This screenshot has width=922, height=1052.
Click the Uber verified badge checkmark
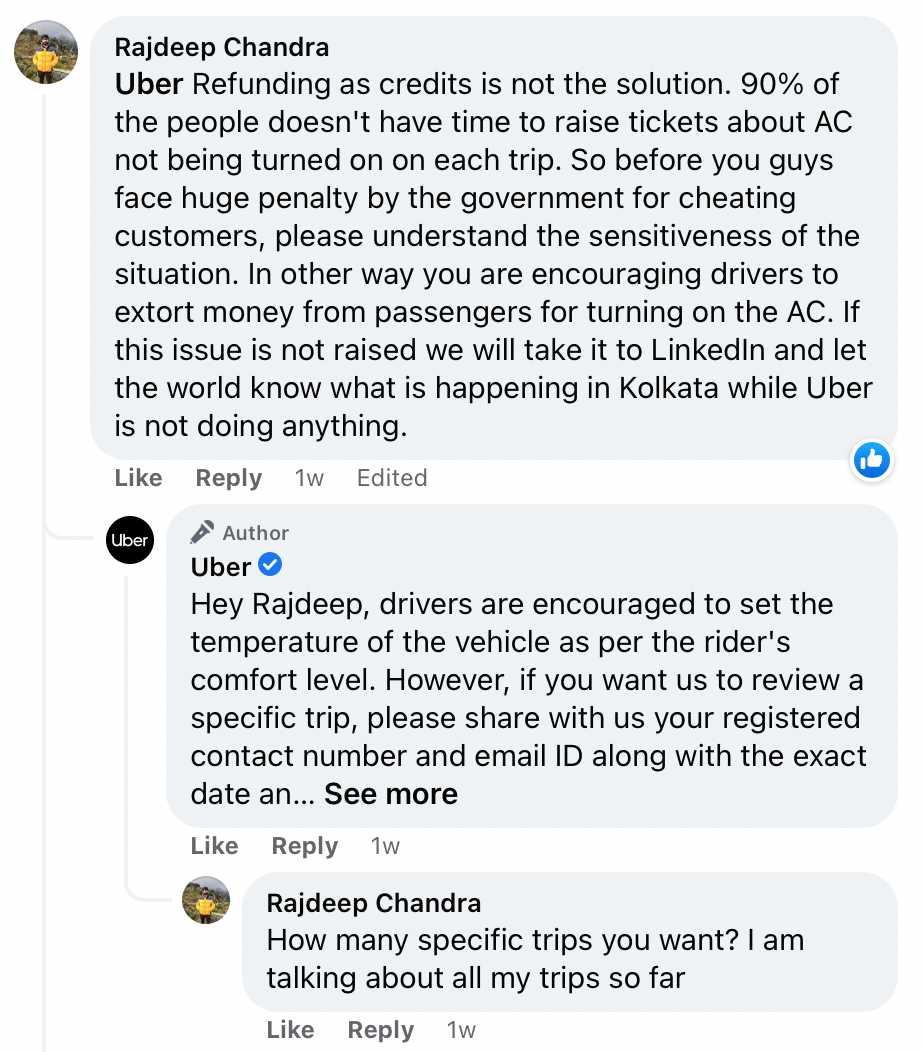[x=270, y=566]
